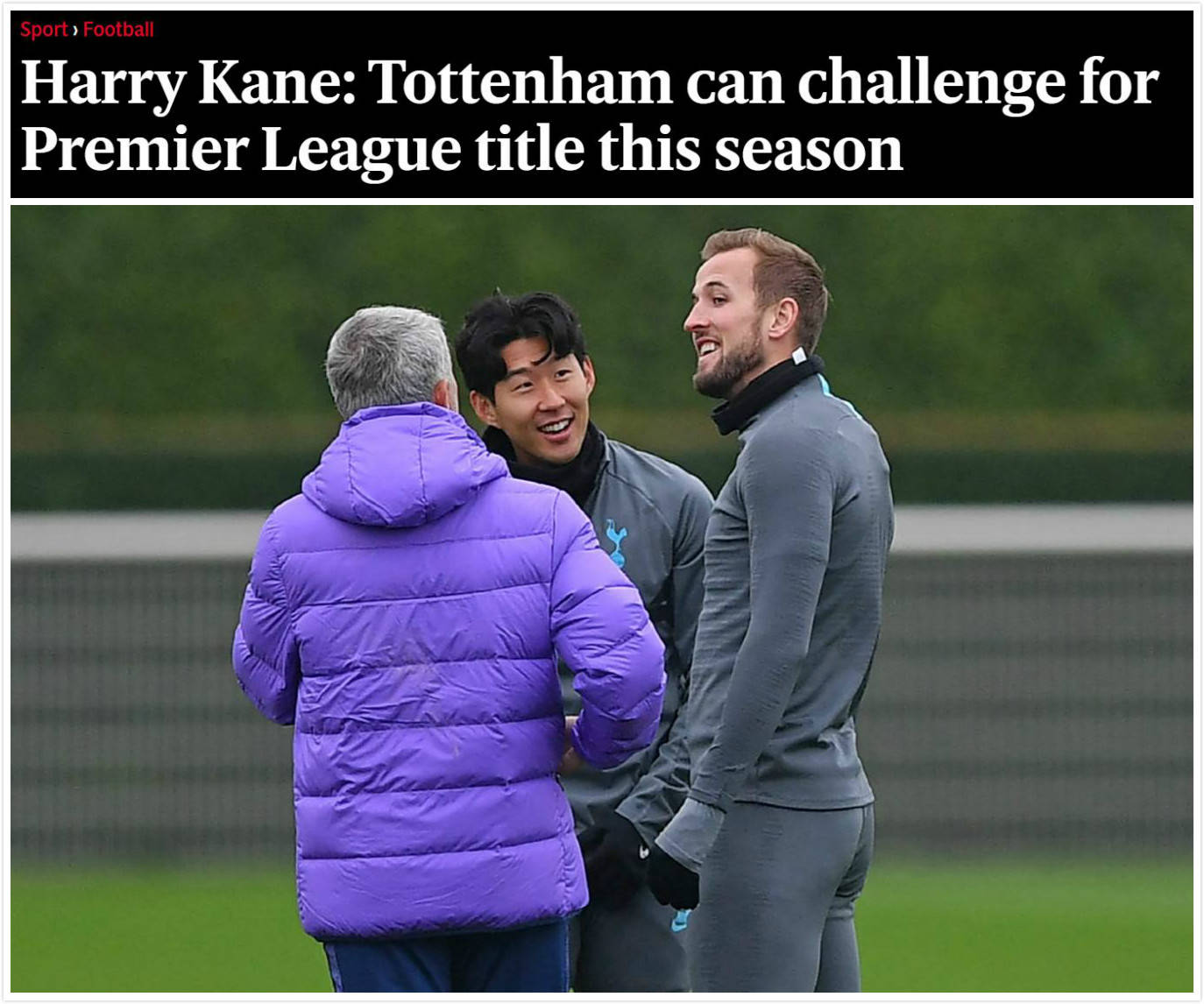Click the headline words 'Harry Kane: Tottenham'
Image resolution: width=1204 pixels, height=1004 pixels.
(346, 85)
